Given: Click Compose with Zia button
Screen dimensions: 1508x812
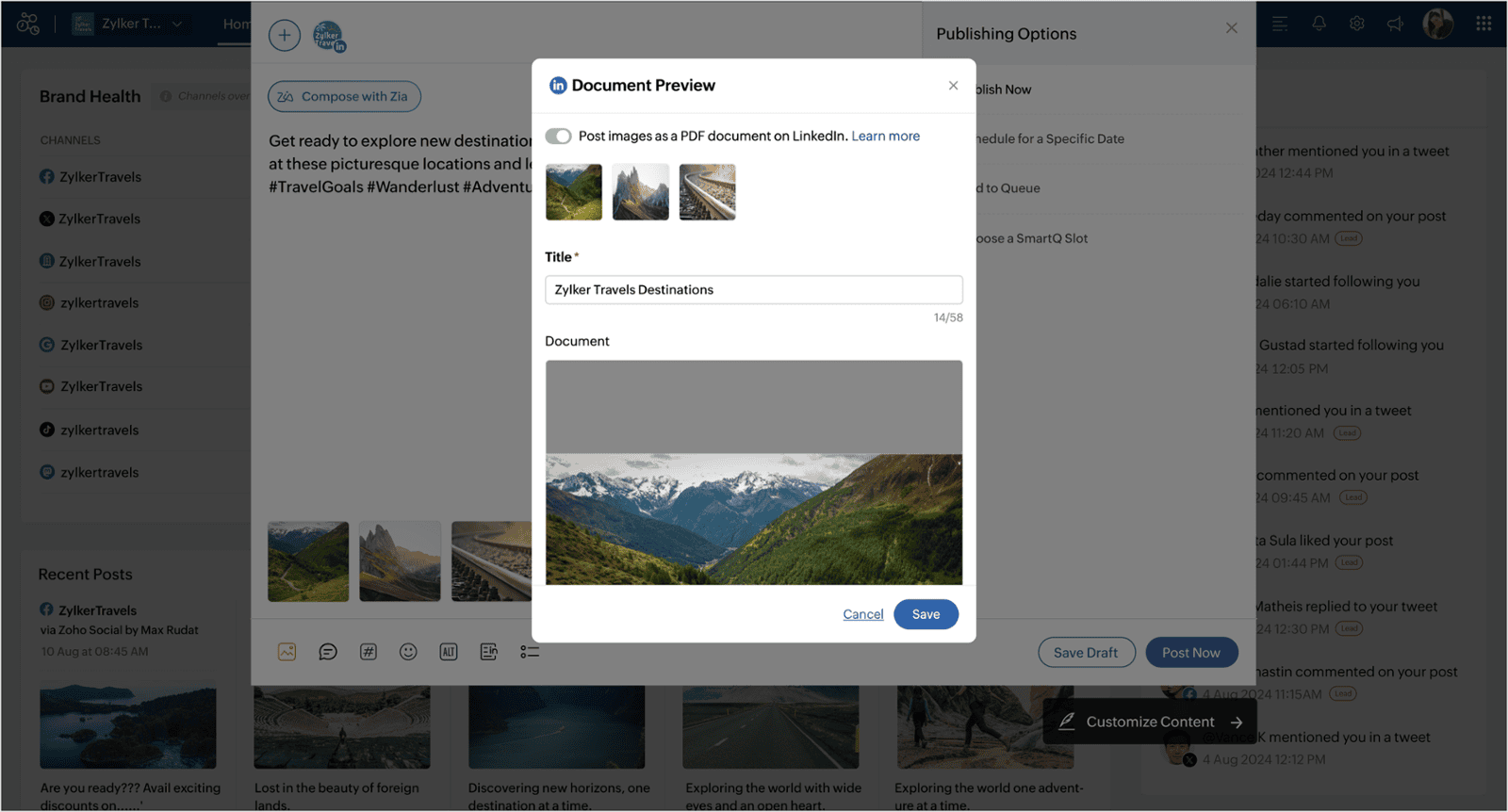Looking at the screenshot, I should coord(344,96).
